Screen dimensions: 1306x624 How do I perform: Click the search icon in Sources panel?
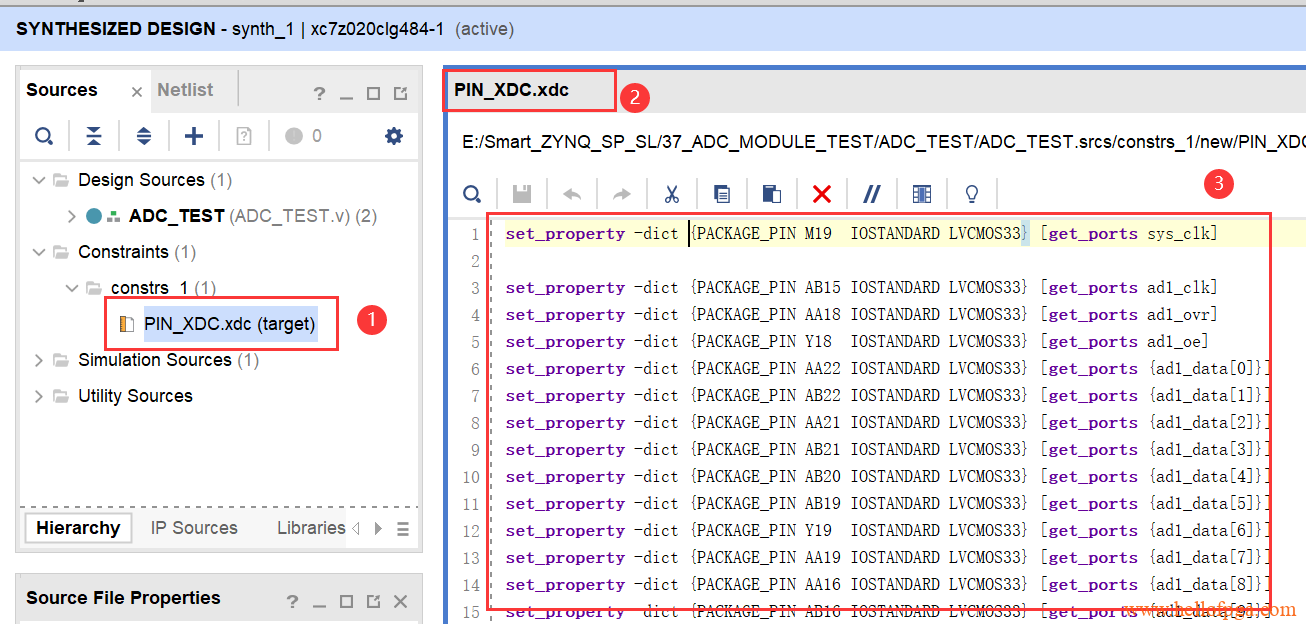click(x=44, y=136)
